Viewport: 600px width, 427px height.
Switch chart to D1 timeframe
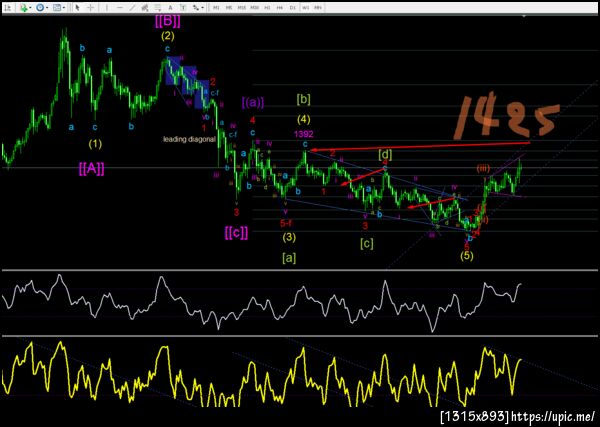coord(292,8)
